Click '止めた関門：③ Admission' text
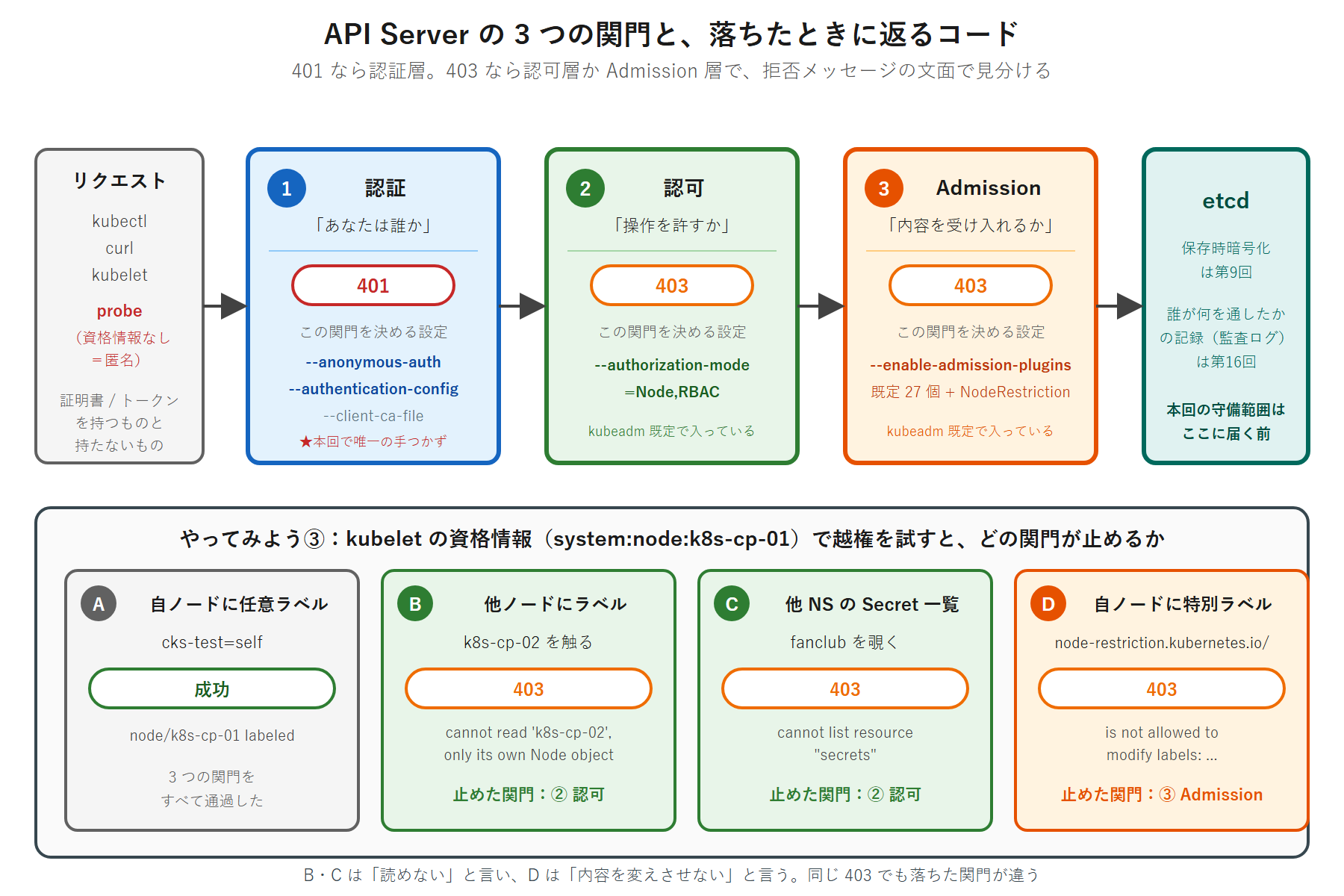 coord(1162,794)
